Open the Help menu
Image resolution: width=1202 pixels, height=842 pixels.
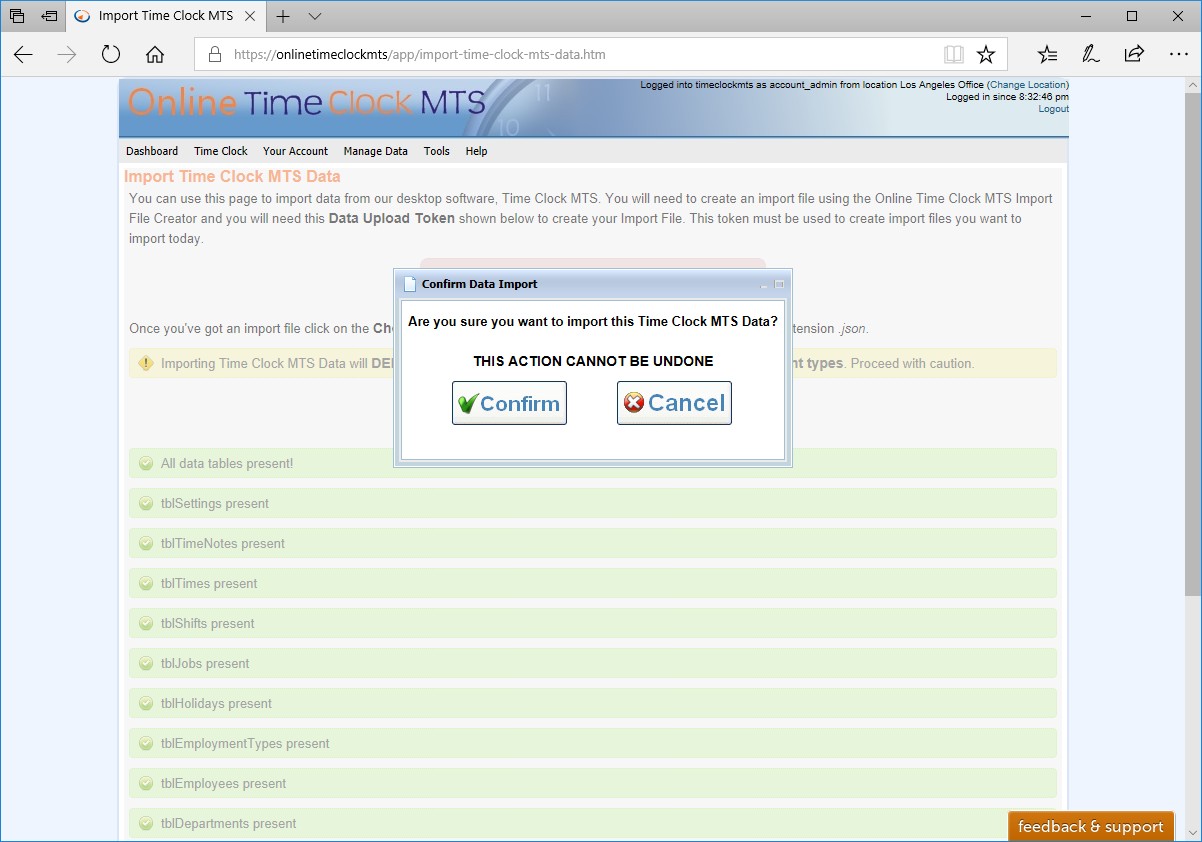coord(476,151)
